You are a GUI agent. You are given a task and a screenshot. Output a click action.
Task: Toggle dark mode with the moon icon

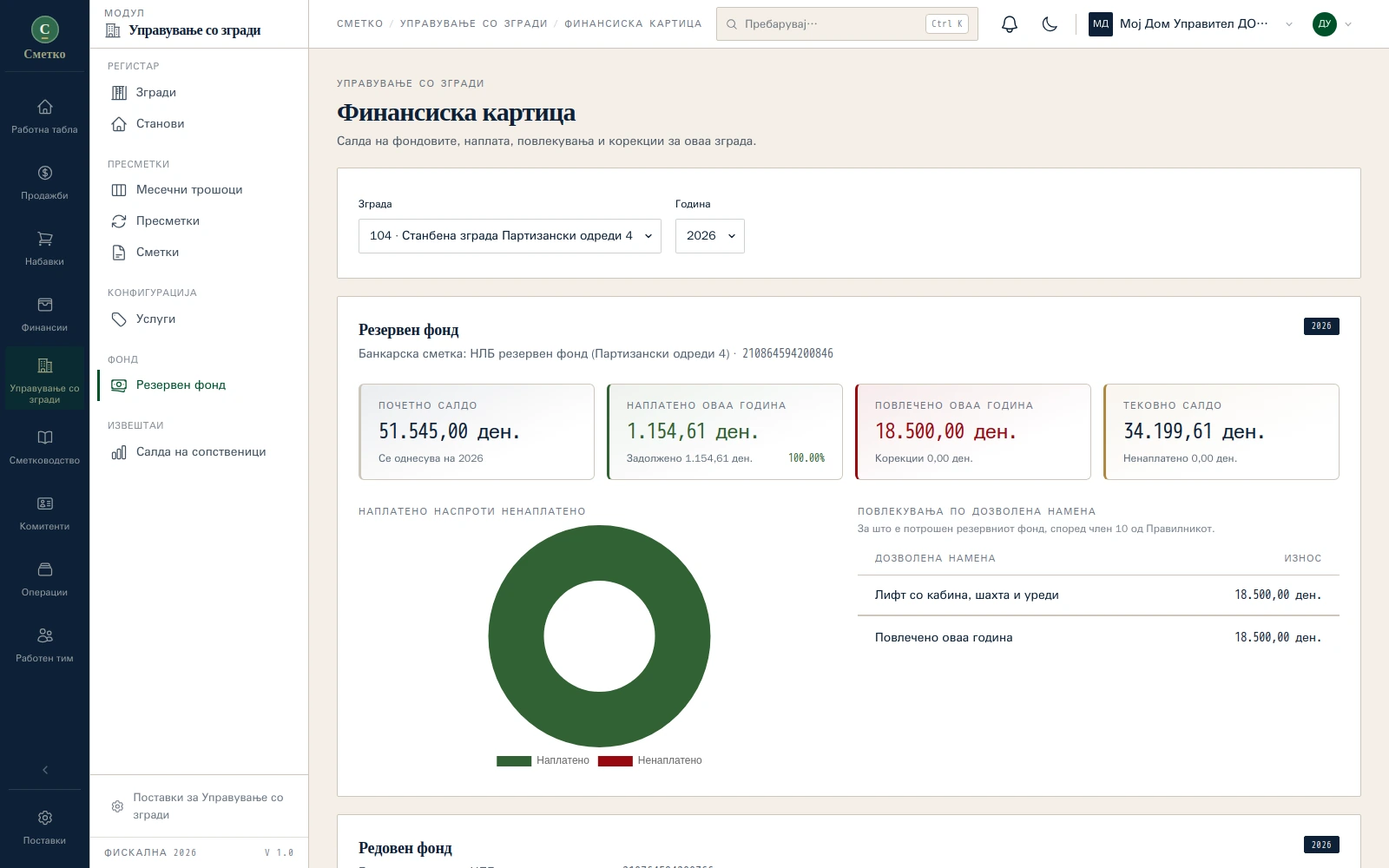pos(1050,24)
